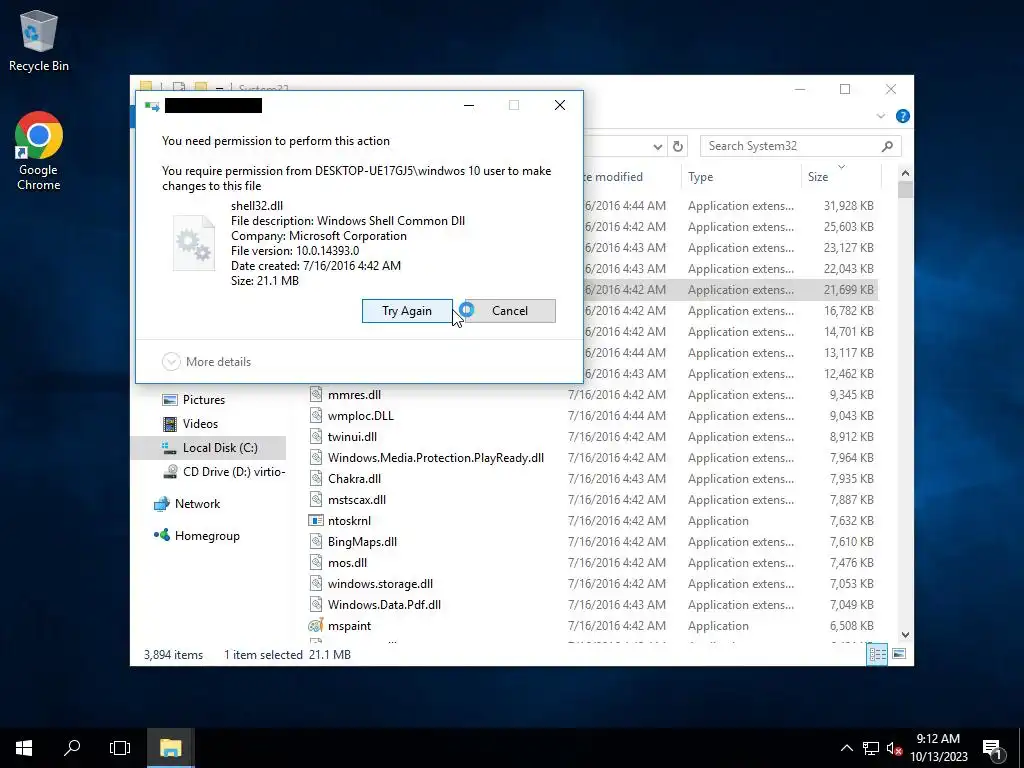Image resolution: width=1024 pixels, height=768 pixels.
Task: Switch to details view layout icon
Action: 877,654
